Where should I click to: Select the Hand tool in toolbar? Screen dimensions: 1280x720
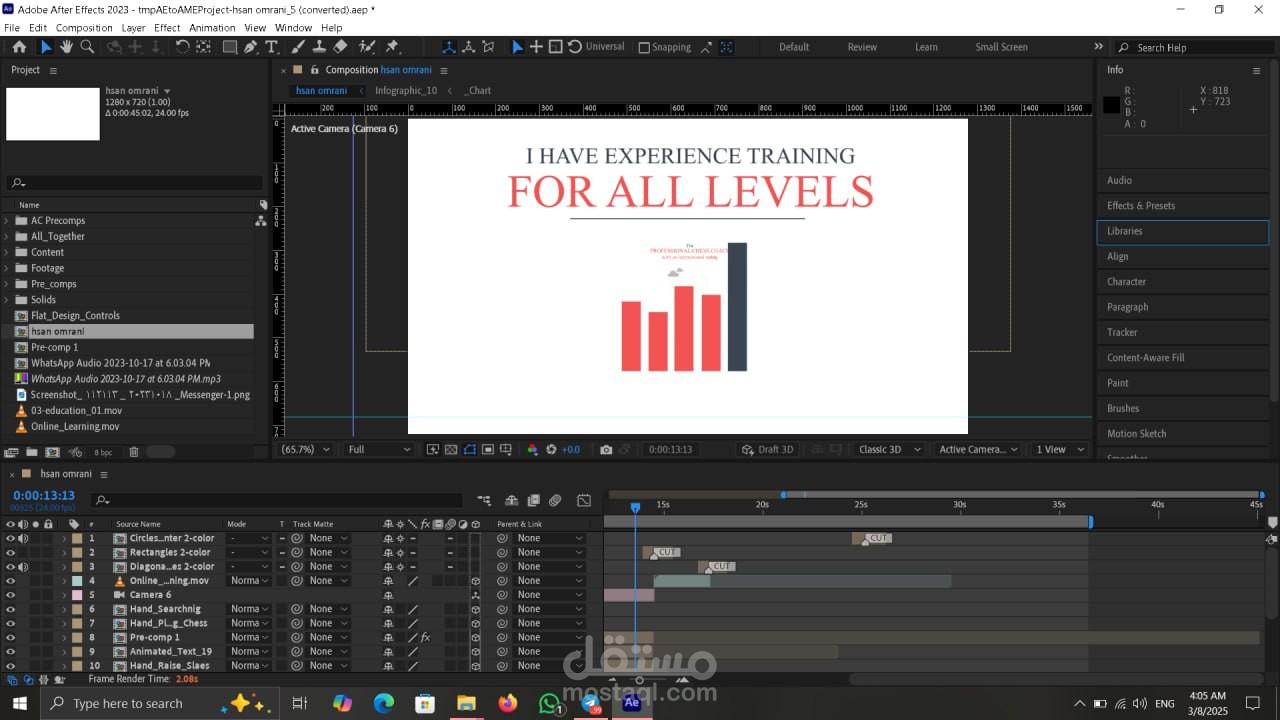click(66, 47)
